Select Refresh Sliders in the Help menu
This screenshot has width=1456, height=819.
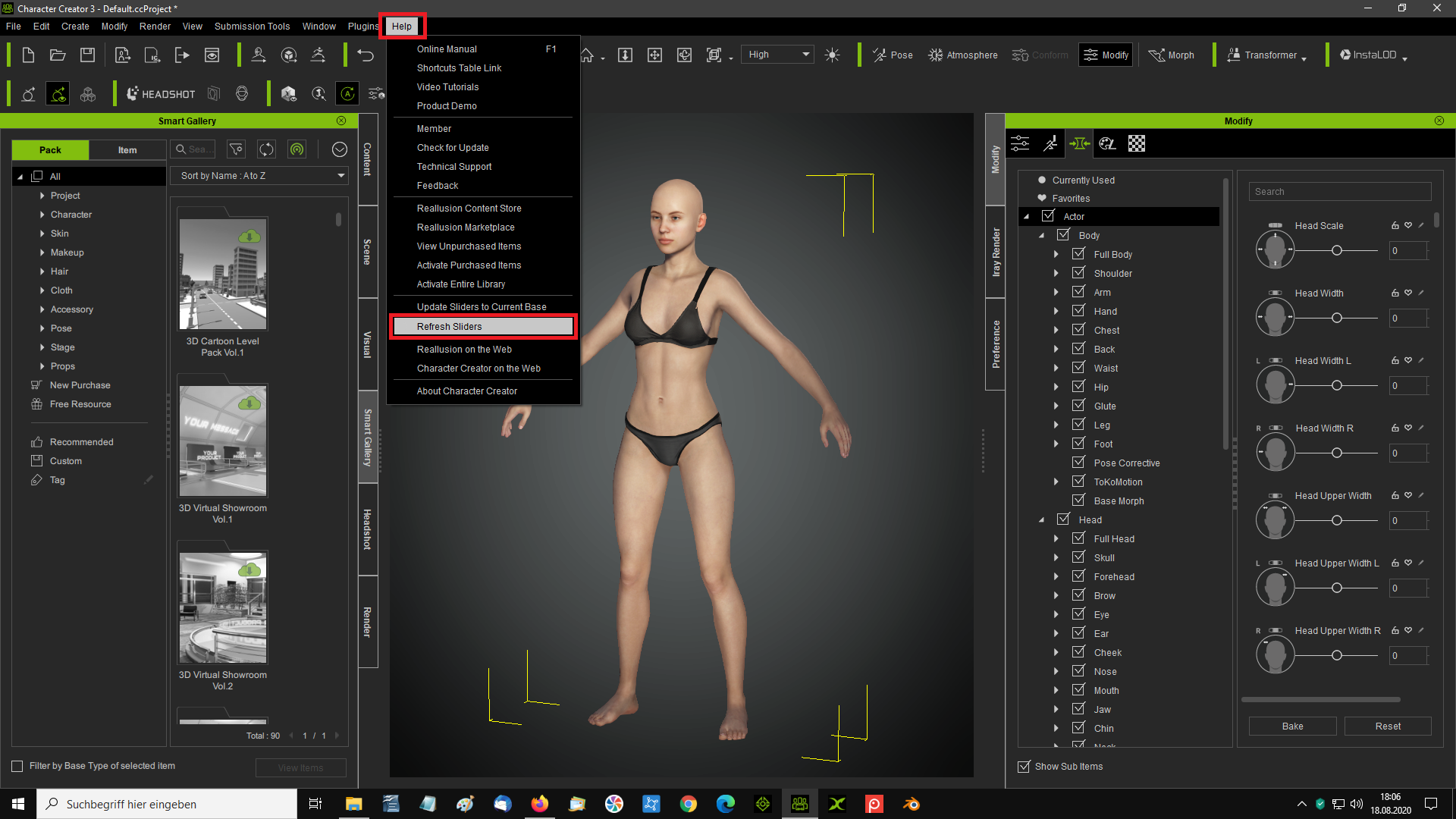coord(483,326)
